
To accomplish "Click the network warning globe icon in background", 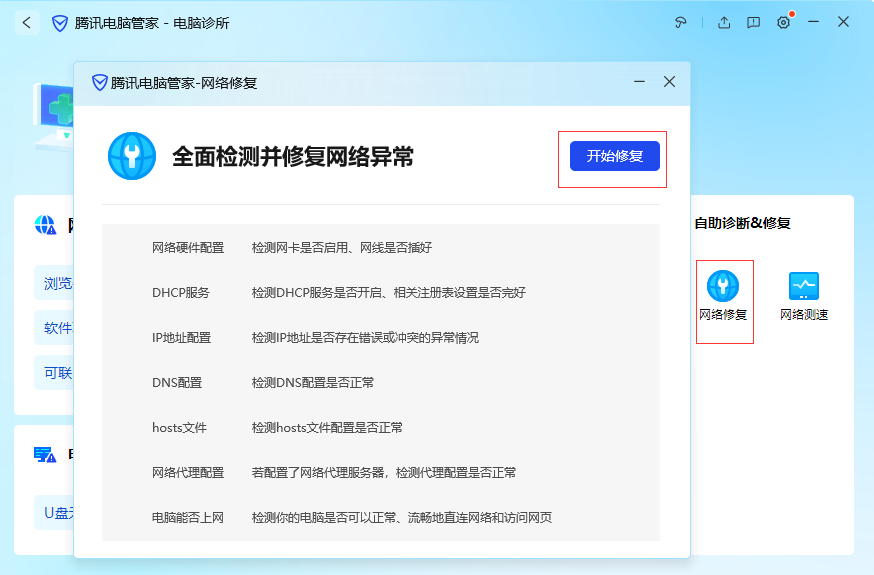I will (x=45, y=225).
